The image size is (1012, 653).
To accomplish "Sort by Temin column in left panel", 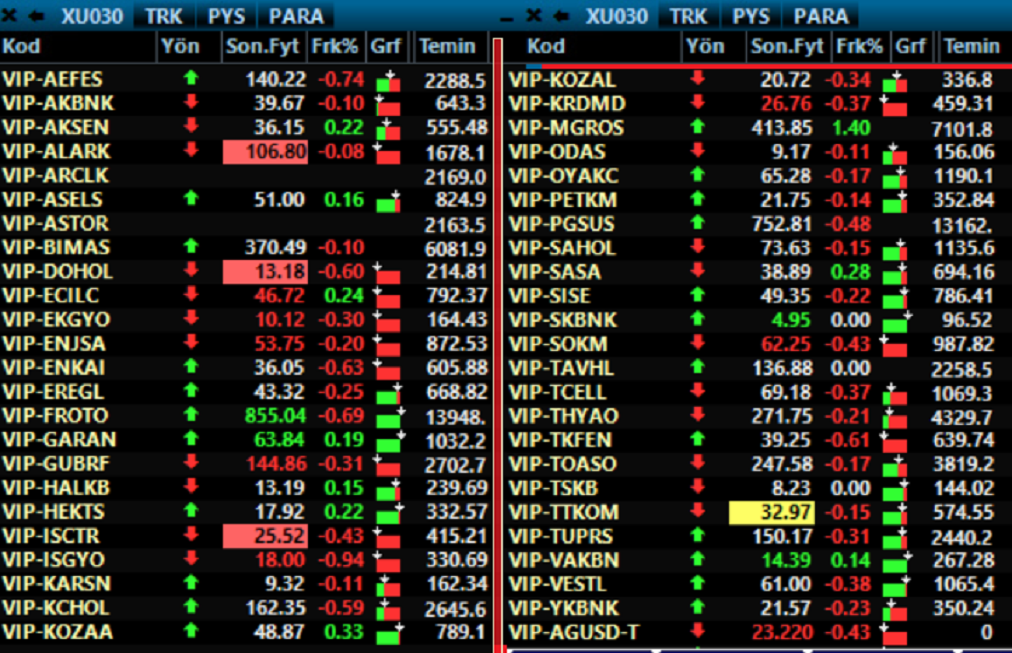I will 448,46.
